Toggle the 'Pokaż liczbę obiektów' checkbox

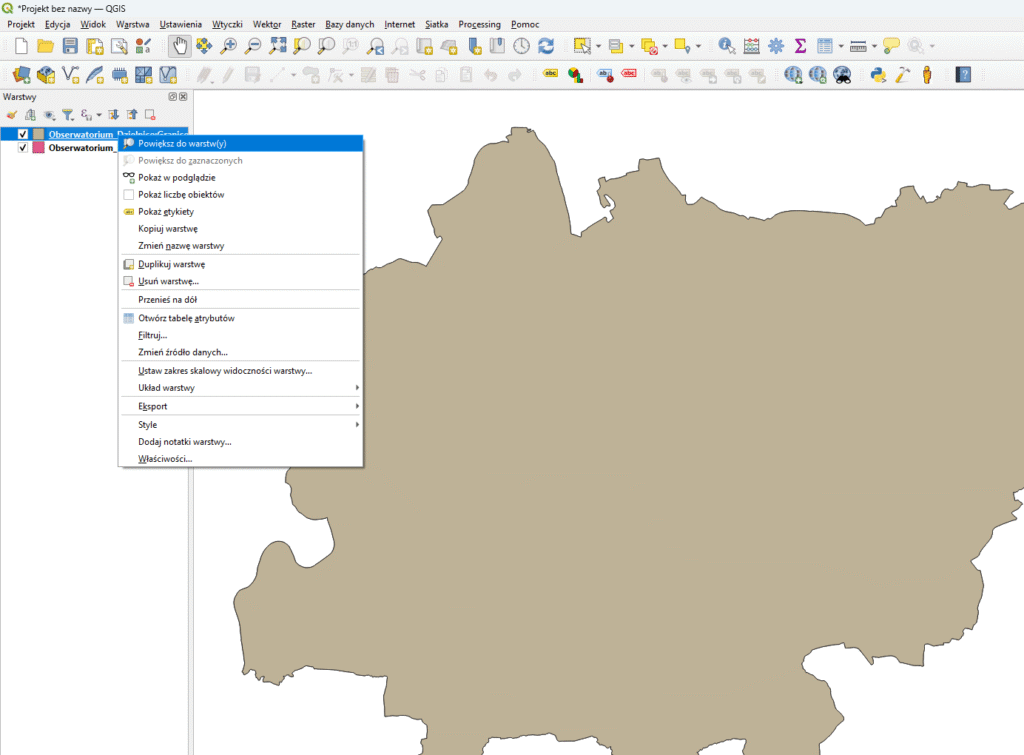point(128,195)
